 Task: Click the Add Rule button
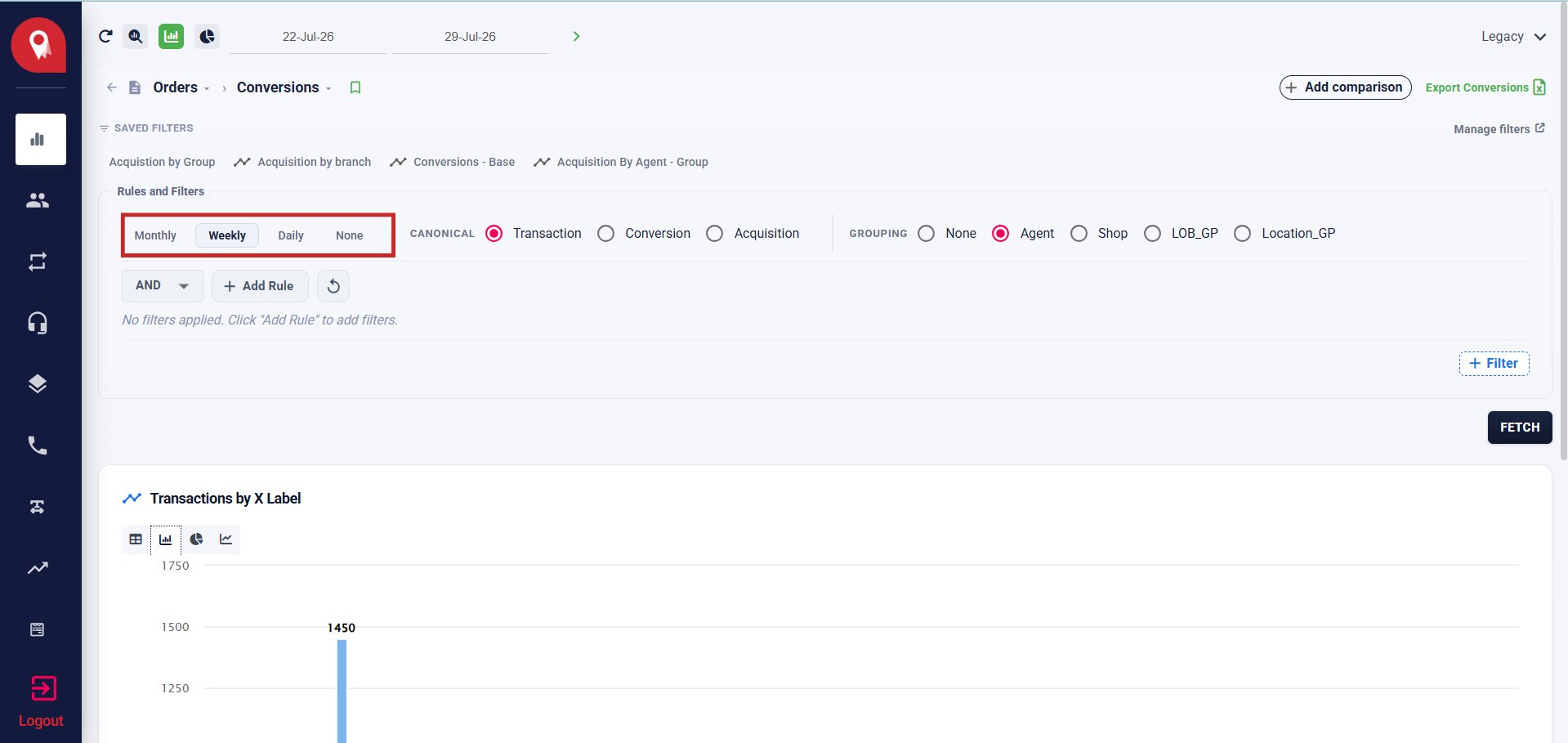pyautogui.click(x=260, y=286)
